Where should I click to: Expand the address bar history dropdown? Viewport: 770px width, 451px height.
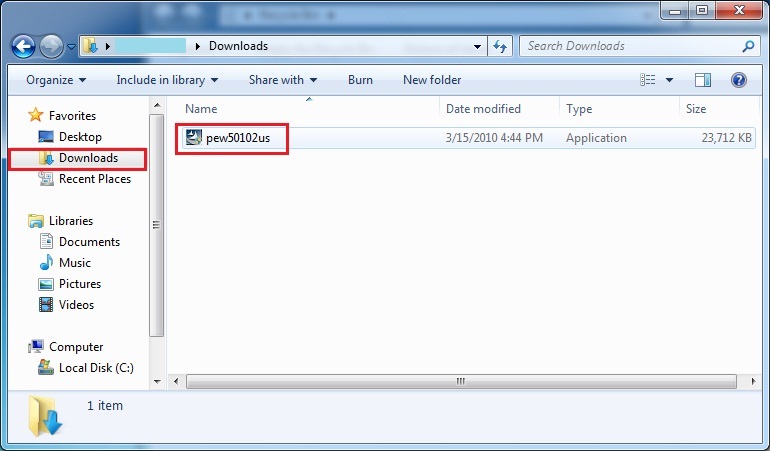pos(475,46)
